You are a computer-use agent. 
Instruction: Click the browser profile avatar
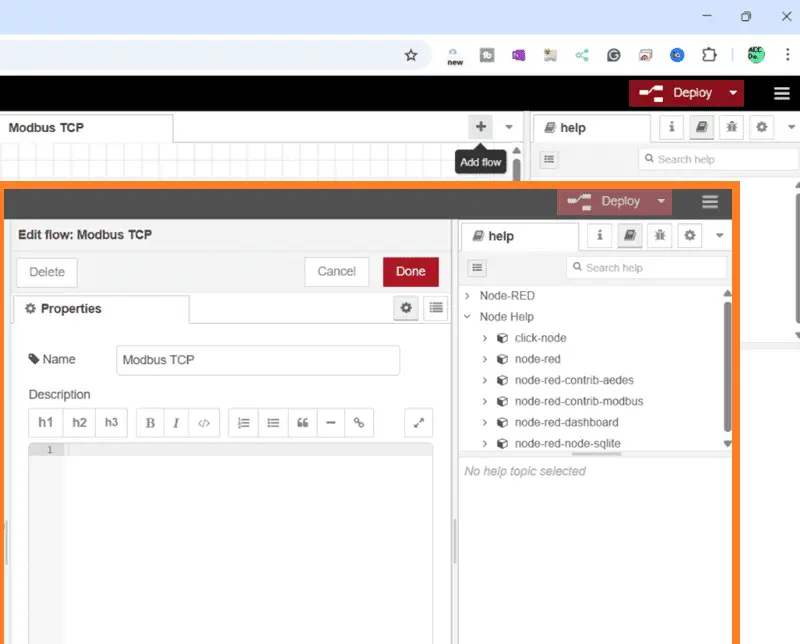[x=756, y=55]
